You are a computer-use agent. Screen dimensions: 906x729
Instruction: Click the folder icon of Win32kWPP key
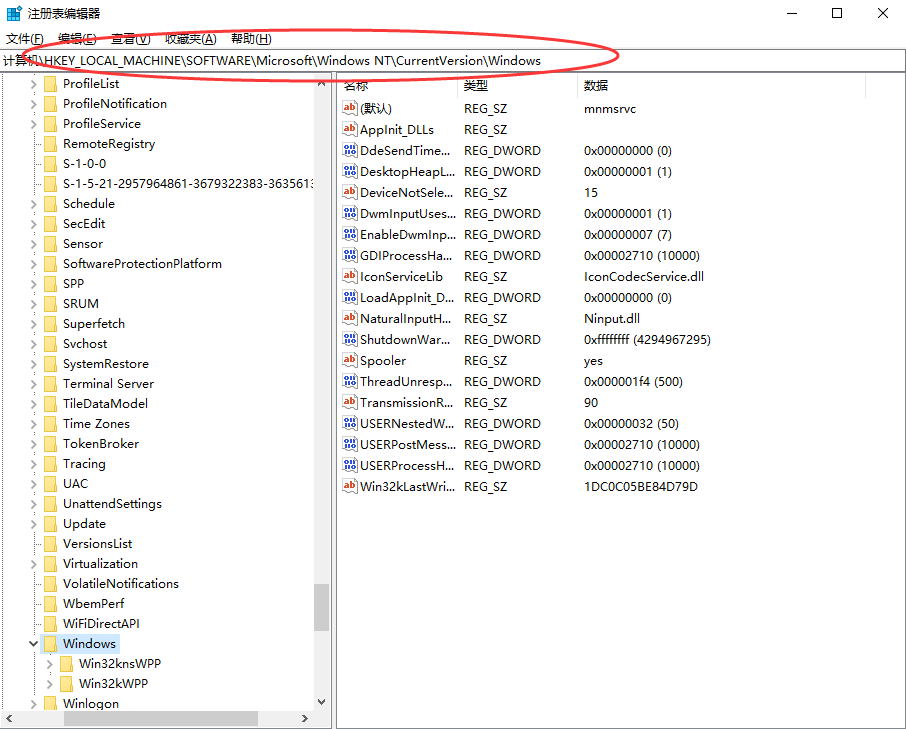coord(67,683)
